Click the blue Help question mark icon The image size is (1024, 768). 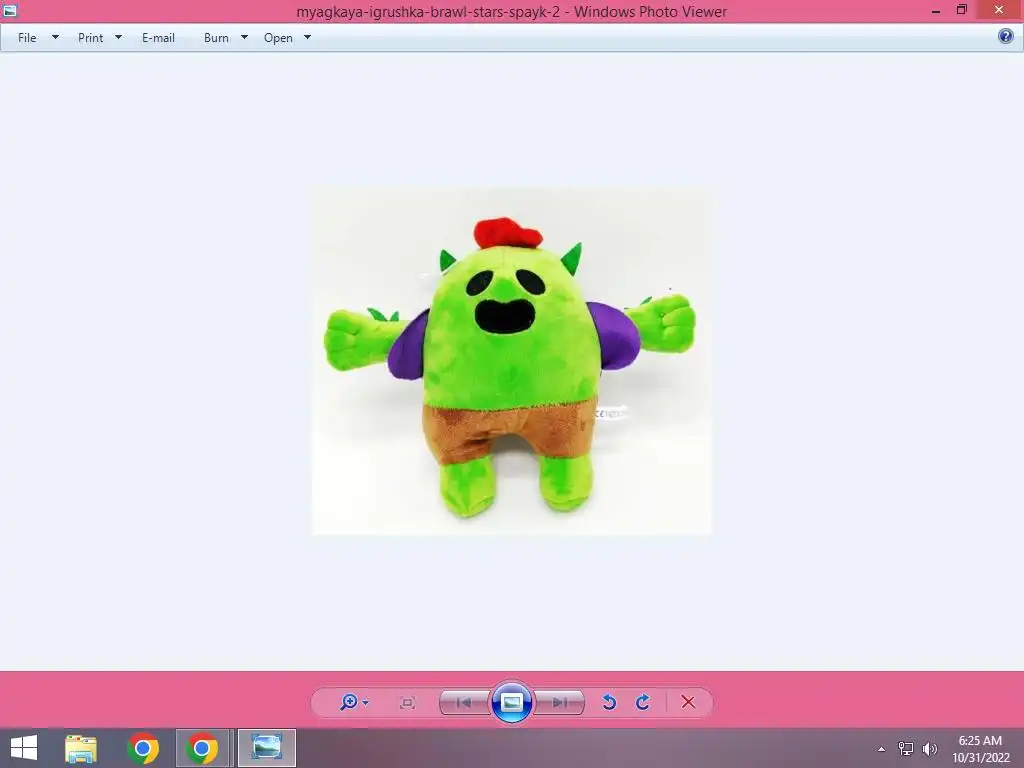click(x=1006, y=36)
